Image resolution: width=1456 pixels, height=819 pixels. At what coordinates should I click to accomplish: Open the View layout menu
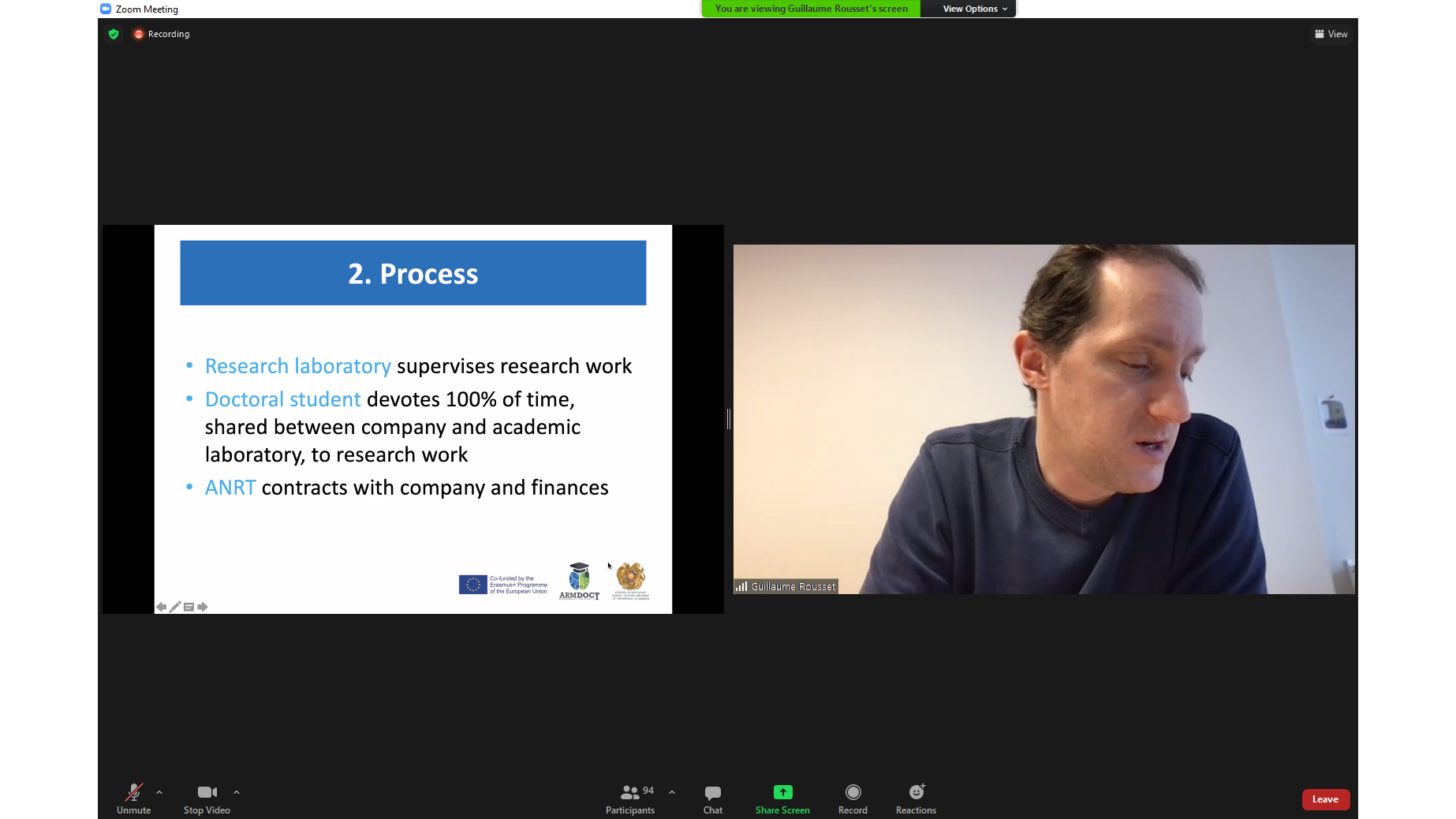1331,34
